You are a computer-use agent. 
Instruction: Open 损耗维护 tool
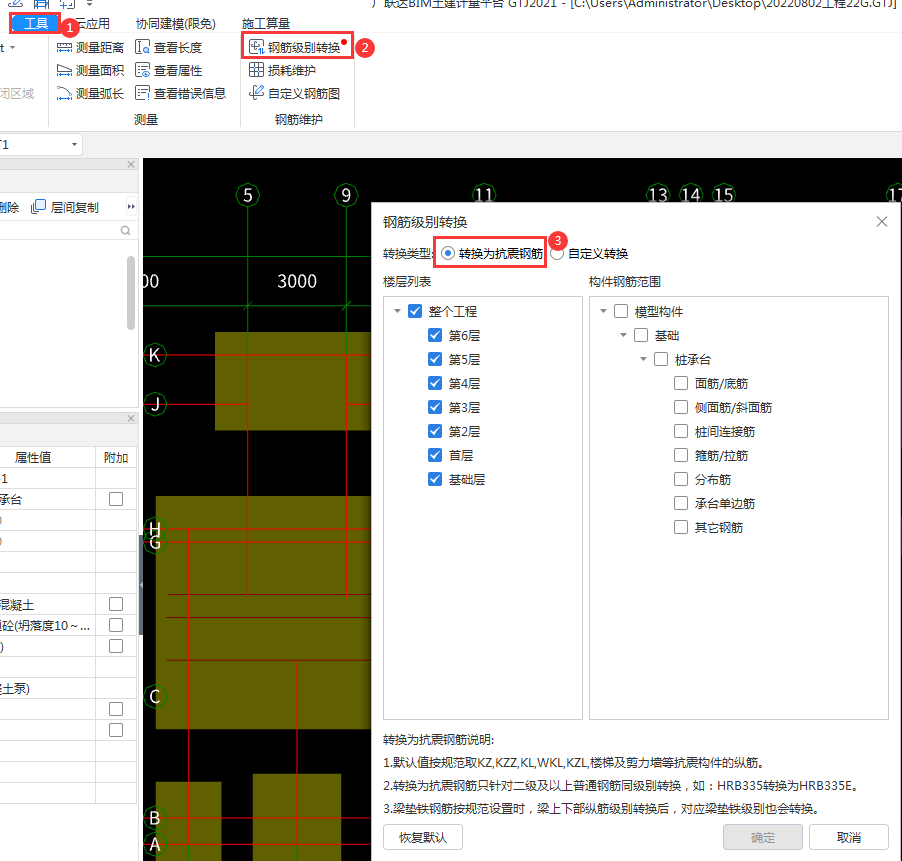[x=282, y=71]
